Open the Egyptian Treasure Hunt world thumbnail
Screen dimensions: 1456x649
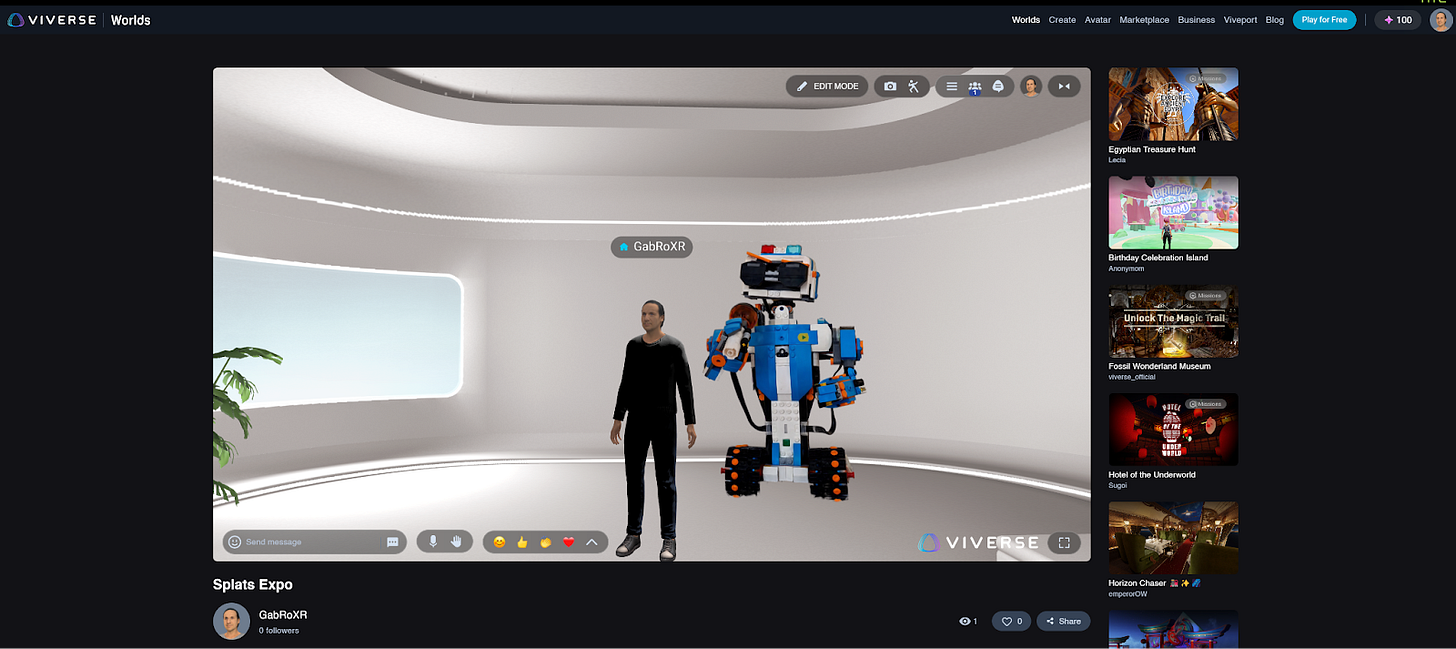point(1173,103)
